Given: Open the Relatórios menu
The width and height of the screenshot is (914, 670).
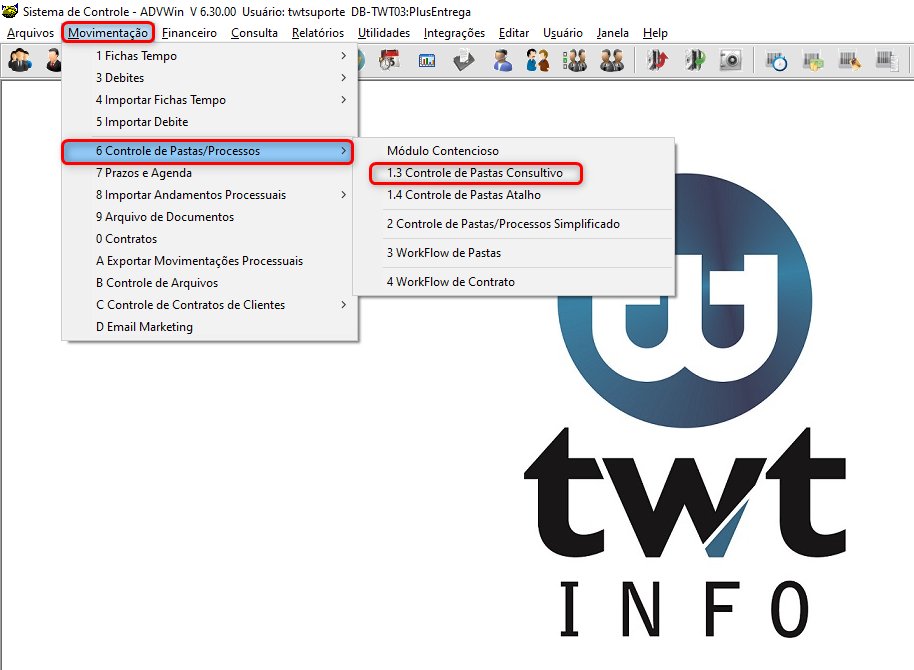Looking at the screenshot, I should click(x=318, y=33).
